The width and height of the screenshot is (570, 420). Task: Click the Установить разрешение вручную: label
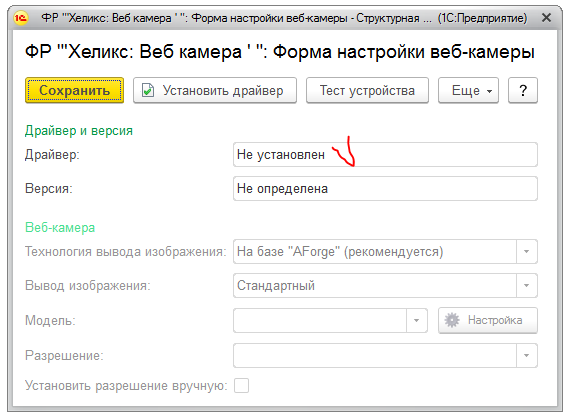pos(126,386)
